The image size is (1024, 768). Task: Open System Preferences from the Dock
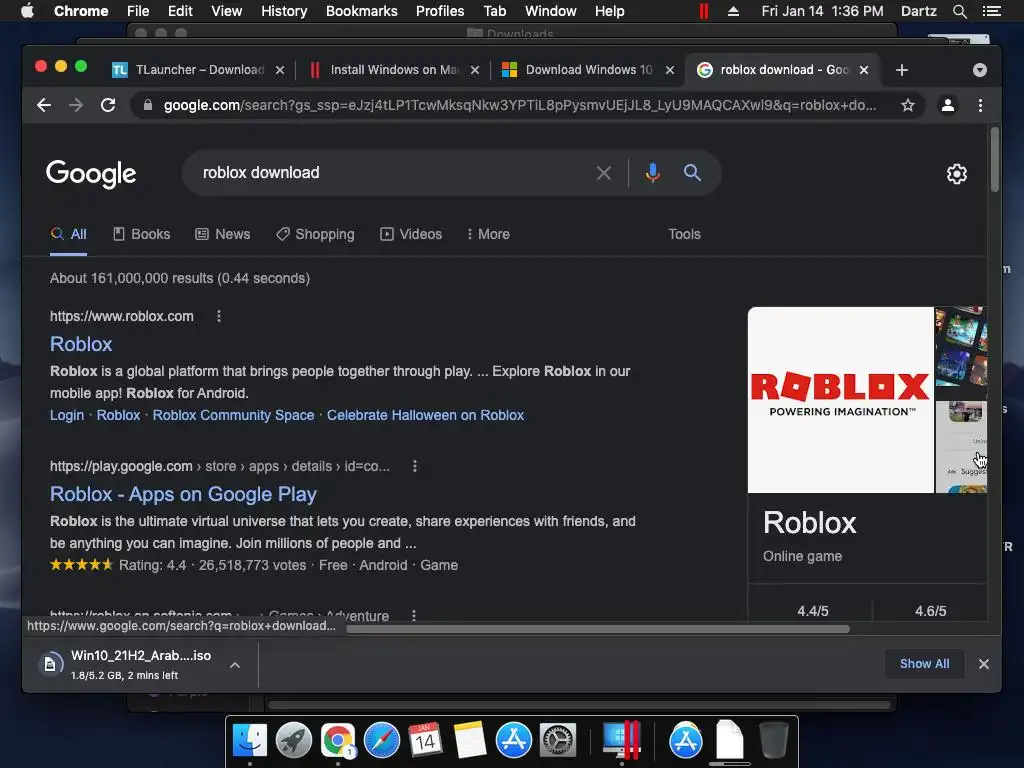pos(557,741)
